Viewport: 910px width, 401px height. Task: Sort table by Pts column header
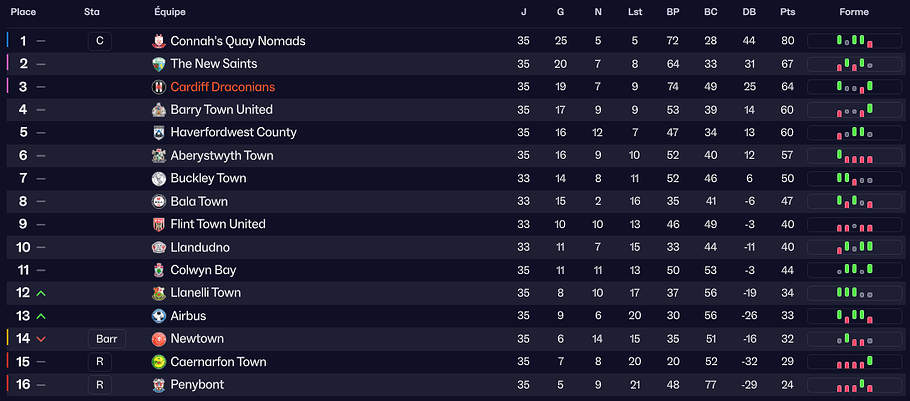pyautogui.click(x=787, y=12)
